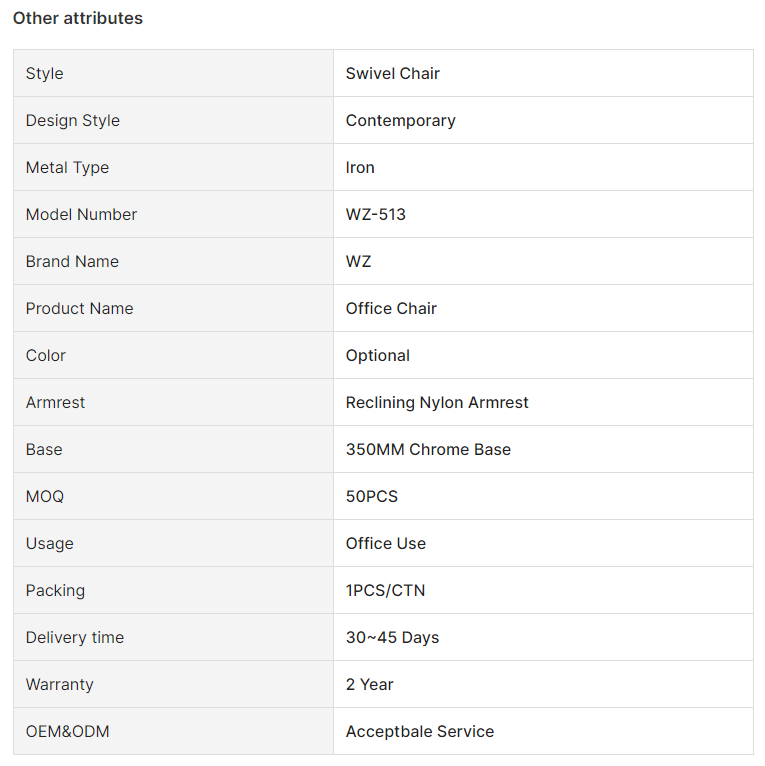The width and height of the screenshot is (765, 766).
Task: Click the 'Metal Type' label
Action: point(67,168)
